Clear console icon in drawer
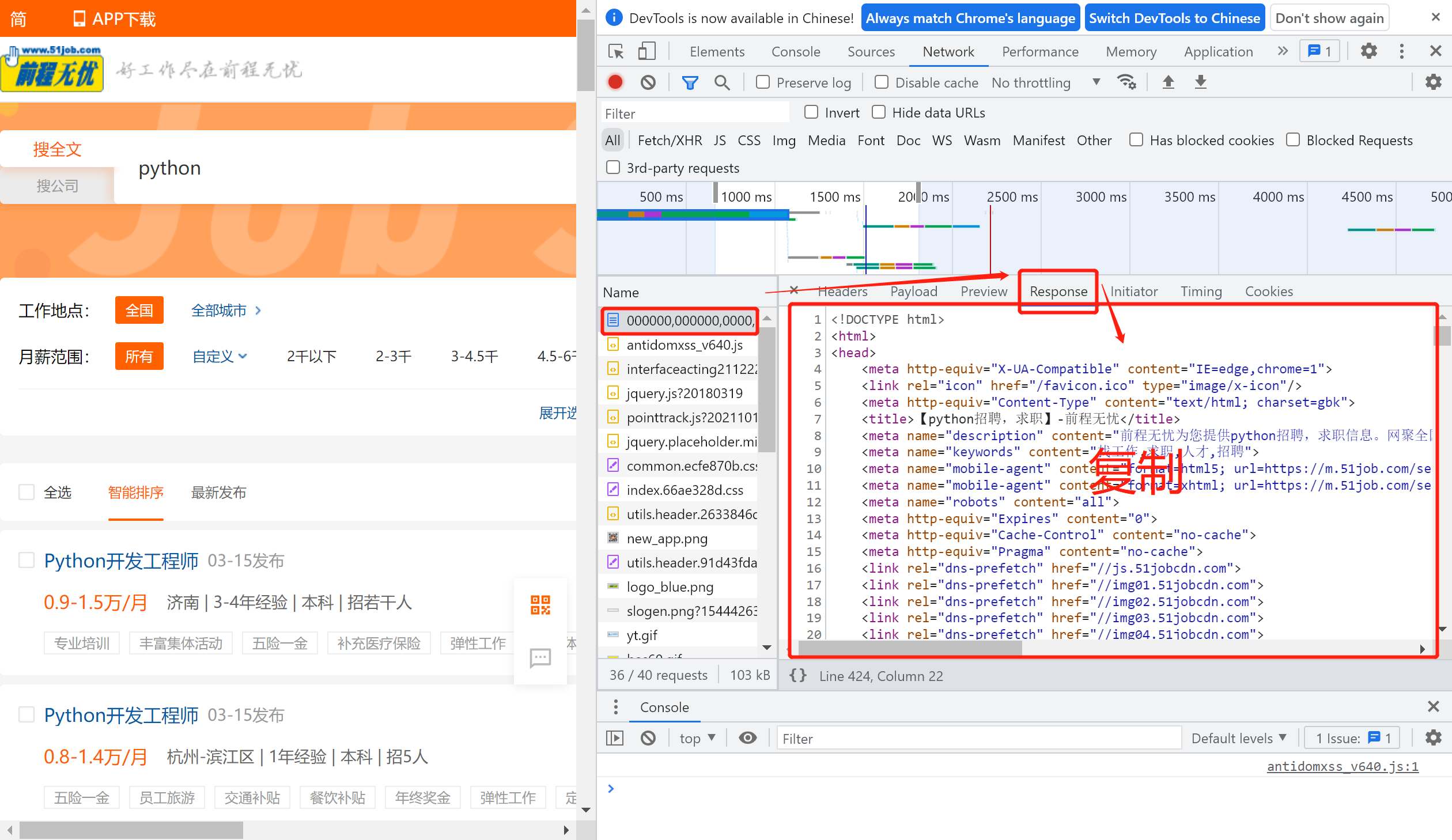Image resolution: width=1452 pixels, height=840 pixels. 648,738
